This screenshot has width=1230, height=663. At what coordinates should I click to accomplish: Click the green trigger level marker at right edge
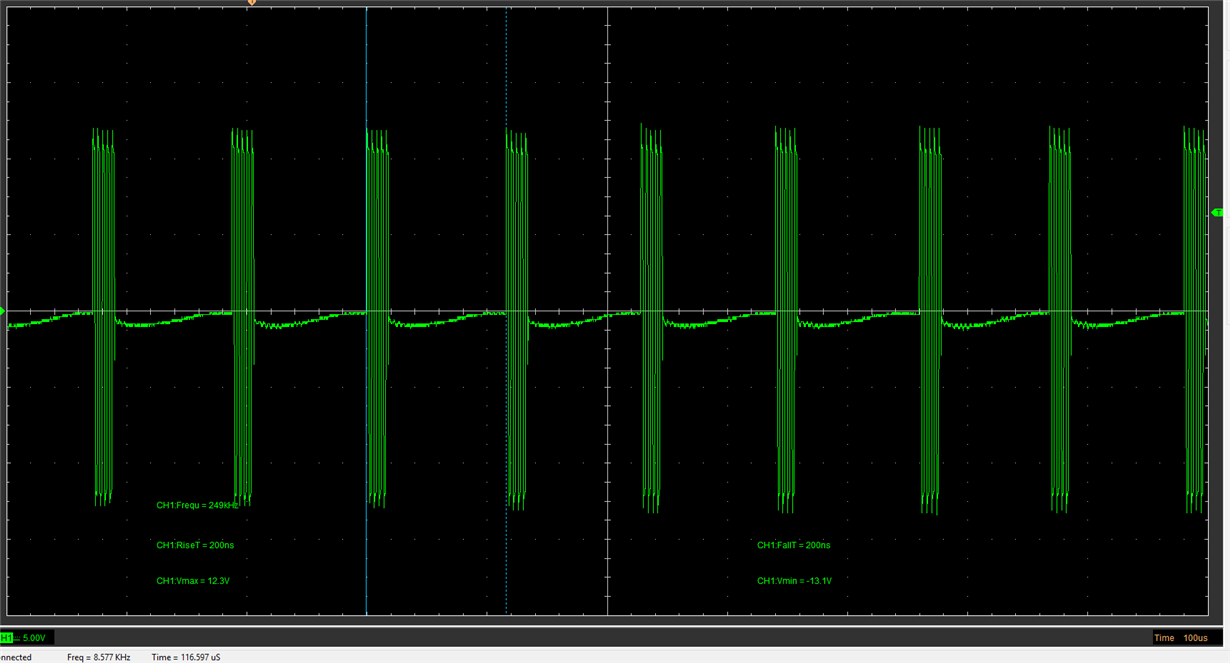pos(1217,213)
